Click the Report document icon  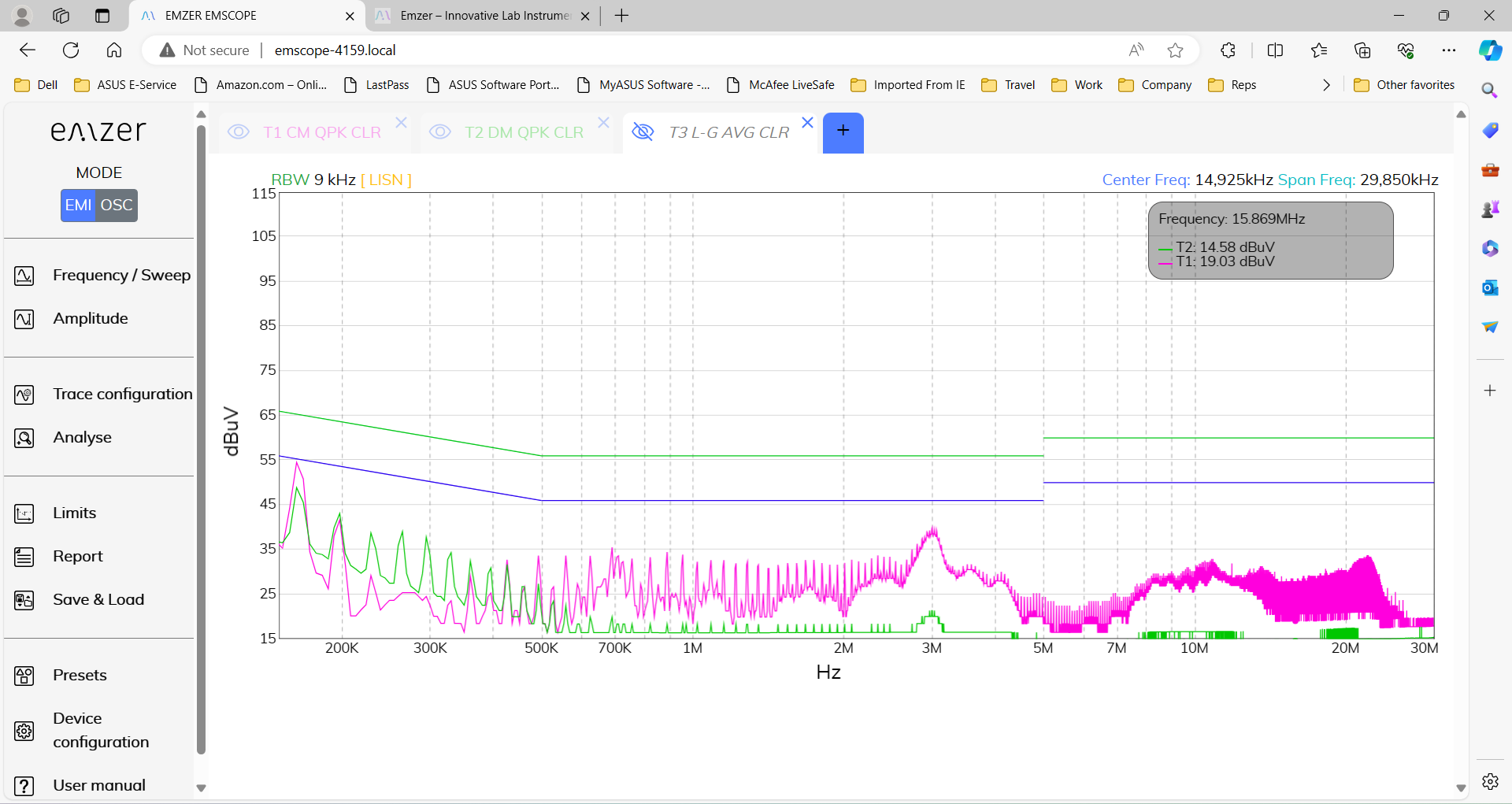click(x=24, y=557)
